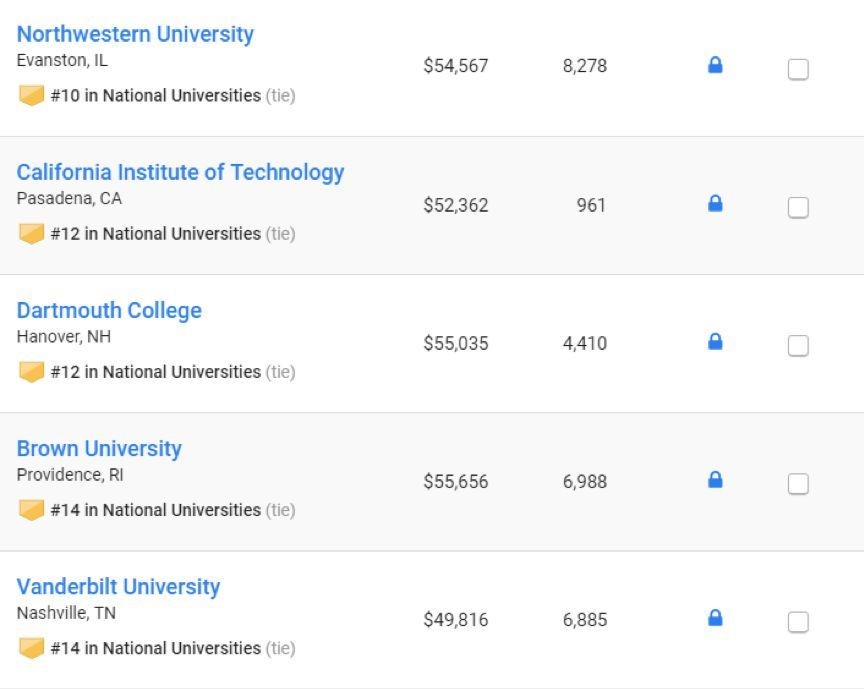The image size is (864, 689).
Task: Click the lock icon in Dartmouth College row
Action: (x=715, y=342)
